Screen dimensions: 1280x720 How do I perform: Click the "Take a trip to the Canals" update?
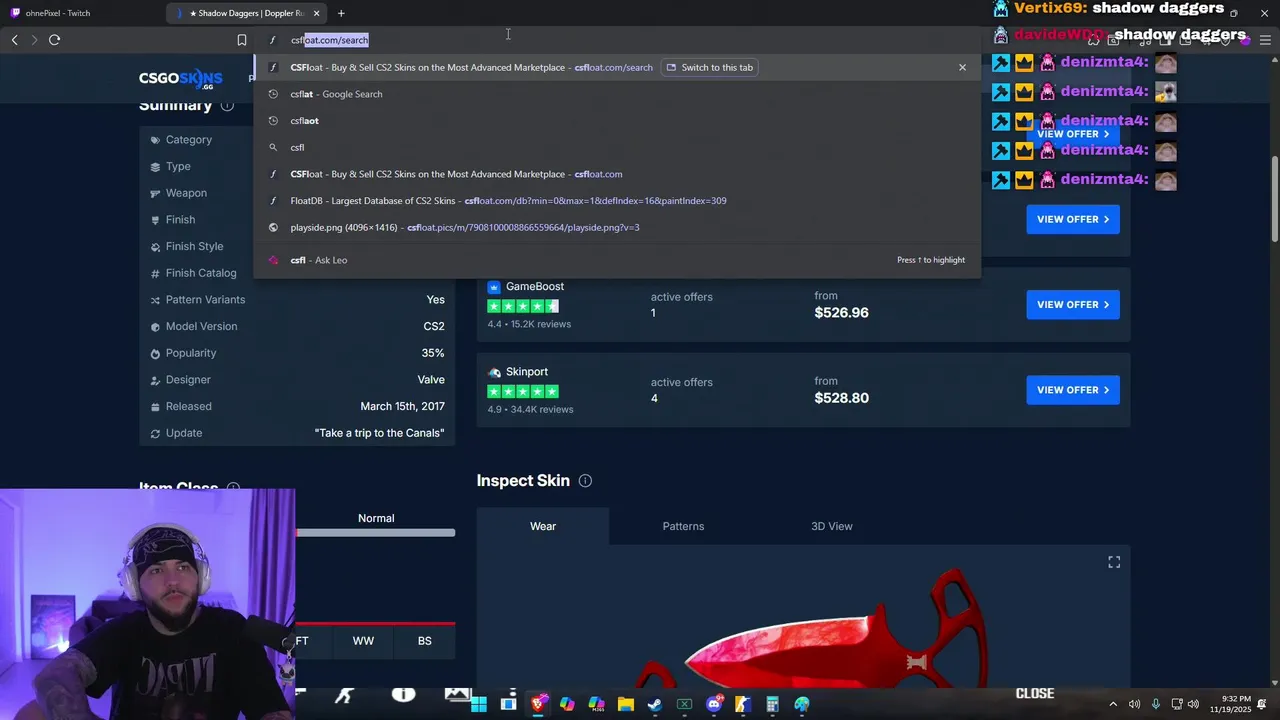point(379,433)
